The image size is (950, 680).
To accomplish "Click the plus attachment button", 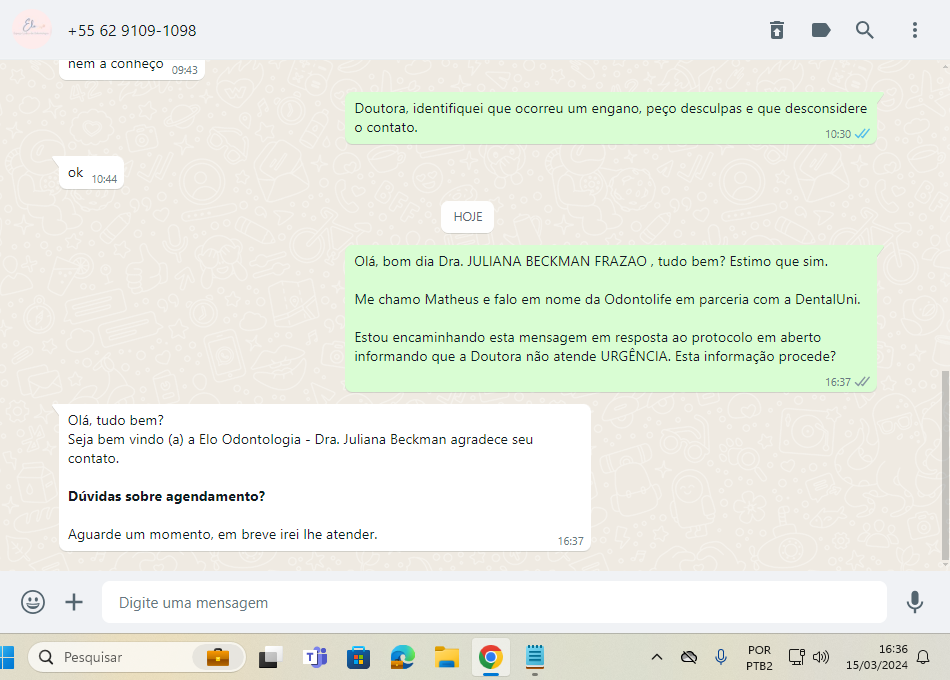I will 74,602.
